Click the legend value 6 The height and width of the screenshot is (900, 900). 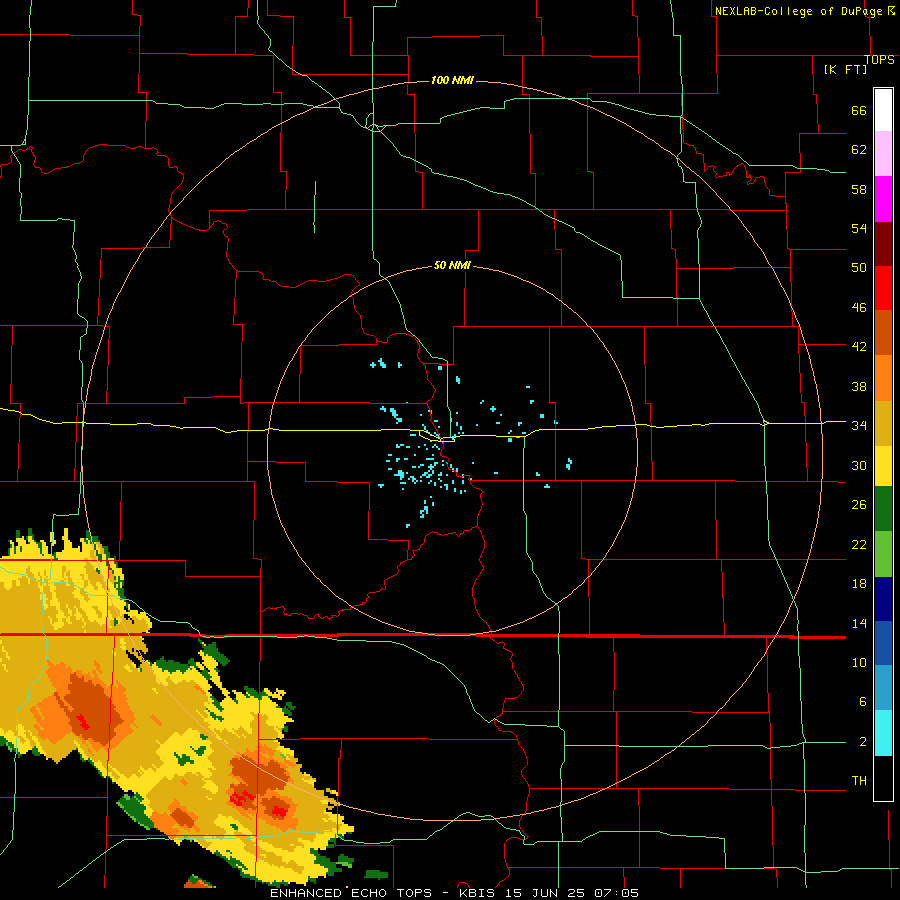click(x=862, y=702)
